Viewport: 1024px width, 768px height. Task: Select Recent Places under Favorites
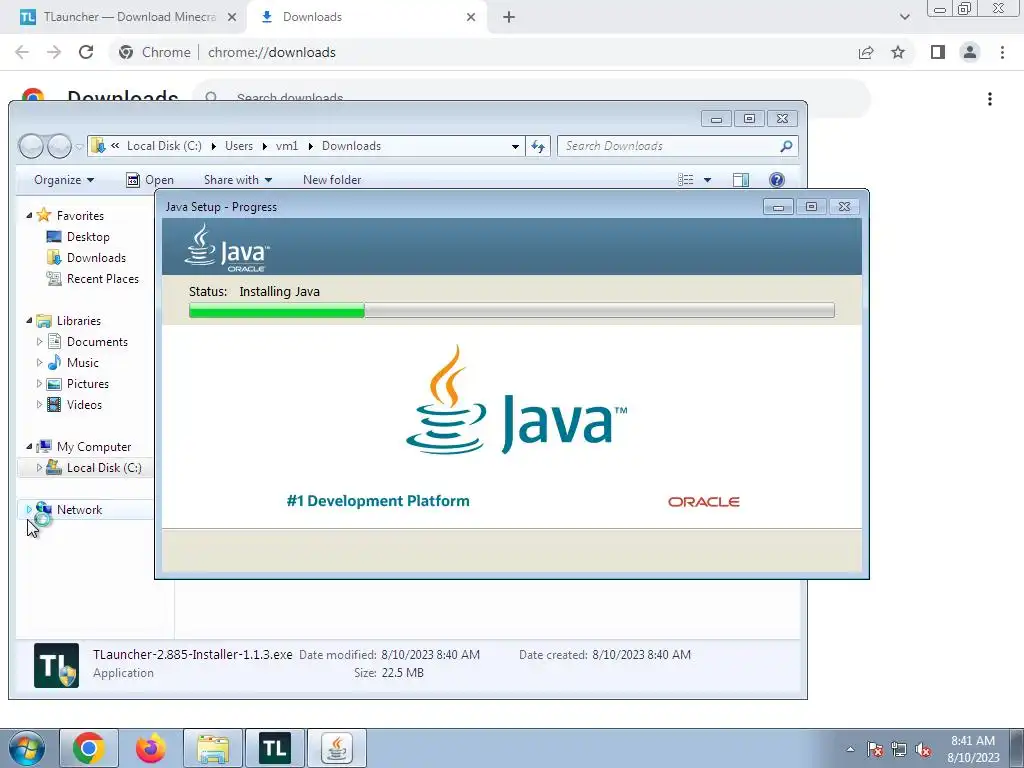[x=103, y=278]
